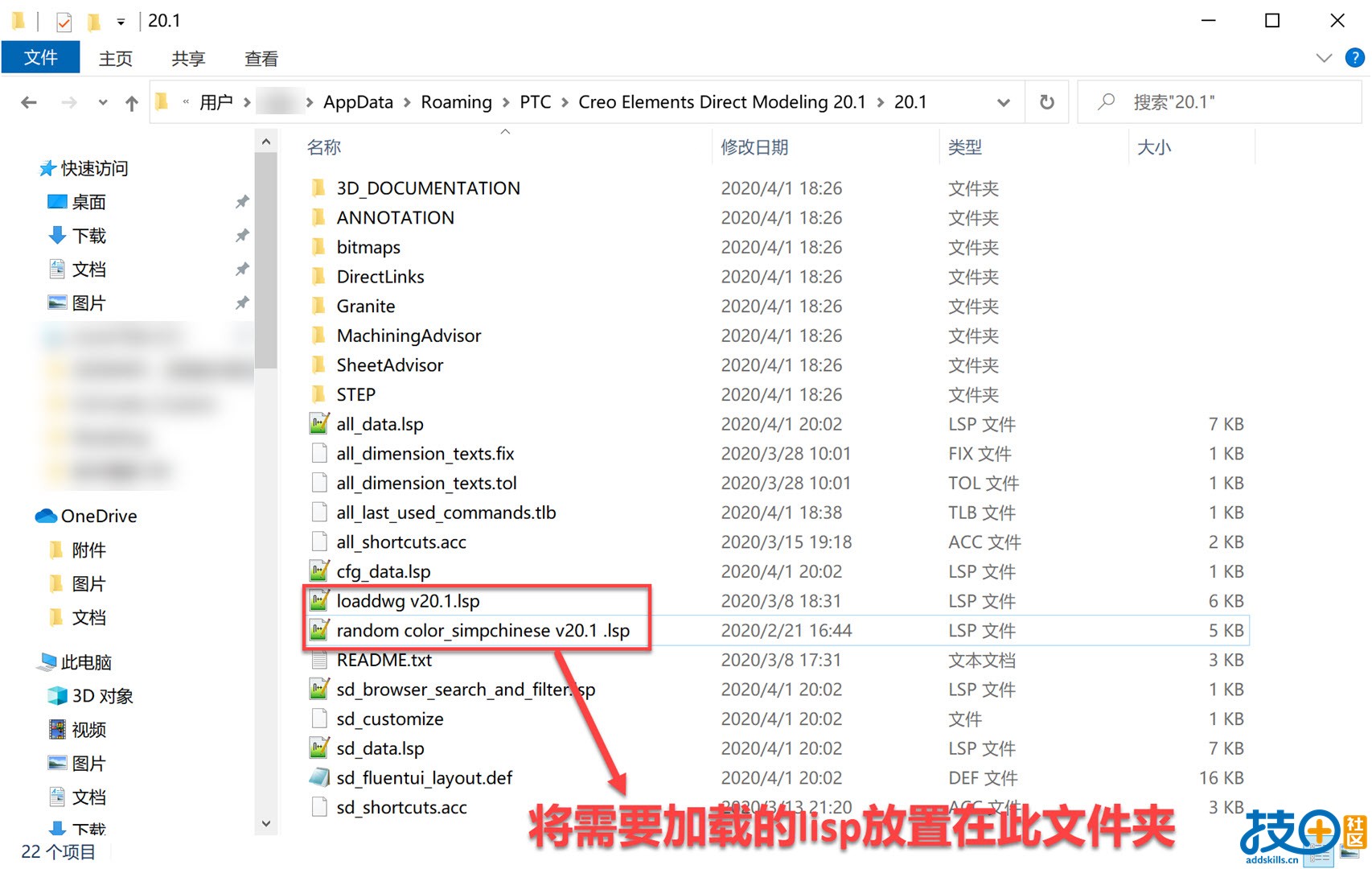Open the quick access toolbar customize dropdown
Viewport: 1372px width, 869px height.
tap(121, 22)
